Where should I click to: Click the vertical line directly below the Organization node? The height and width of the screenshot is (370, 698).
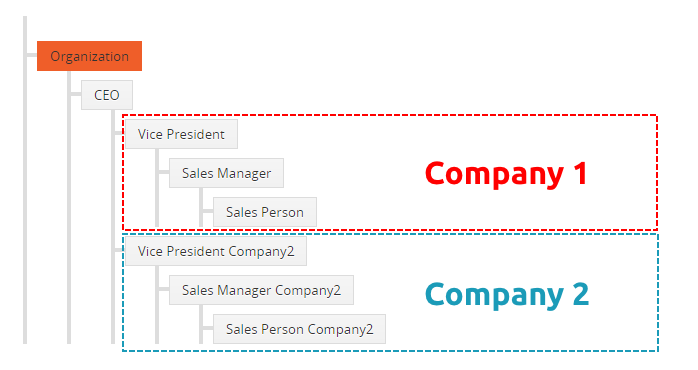coord(69,207)
